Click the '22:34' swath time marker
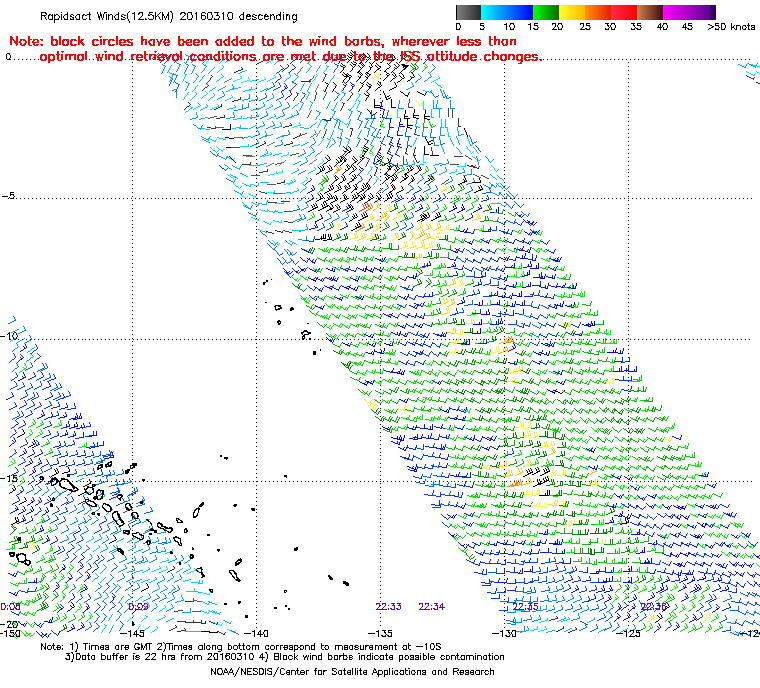This screenshot has width=760, height=688. click(x=432, y=607)
